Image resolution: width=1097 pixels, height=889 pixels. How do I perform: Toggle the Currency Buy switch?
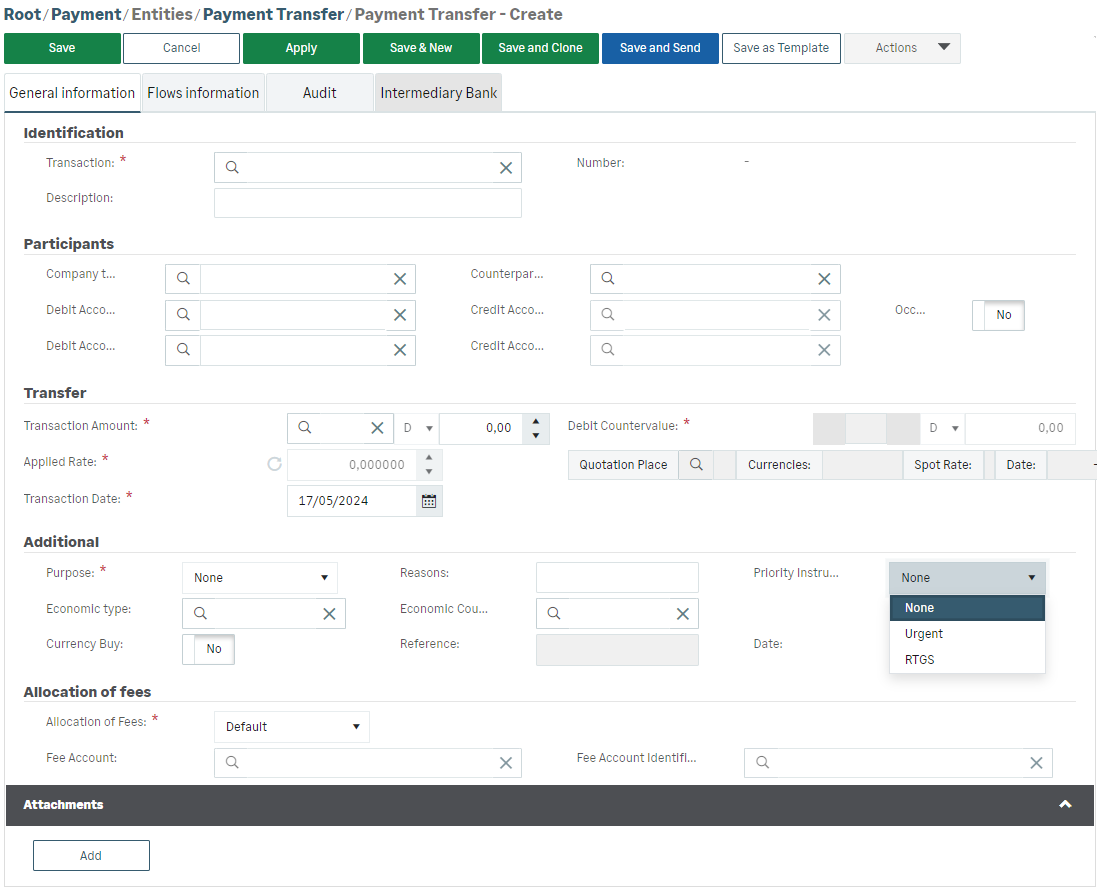click(208, 649)
